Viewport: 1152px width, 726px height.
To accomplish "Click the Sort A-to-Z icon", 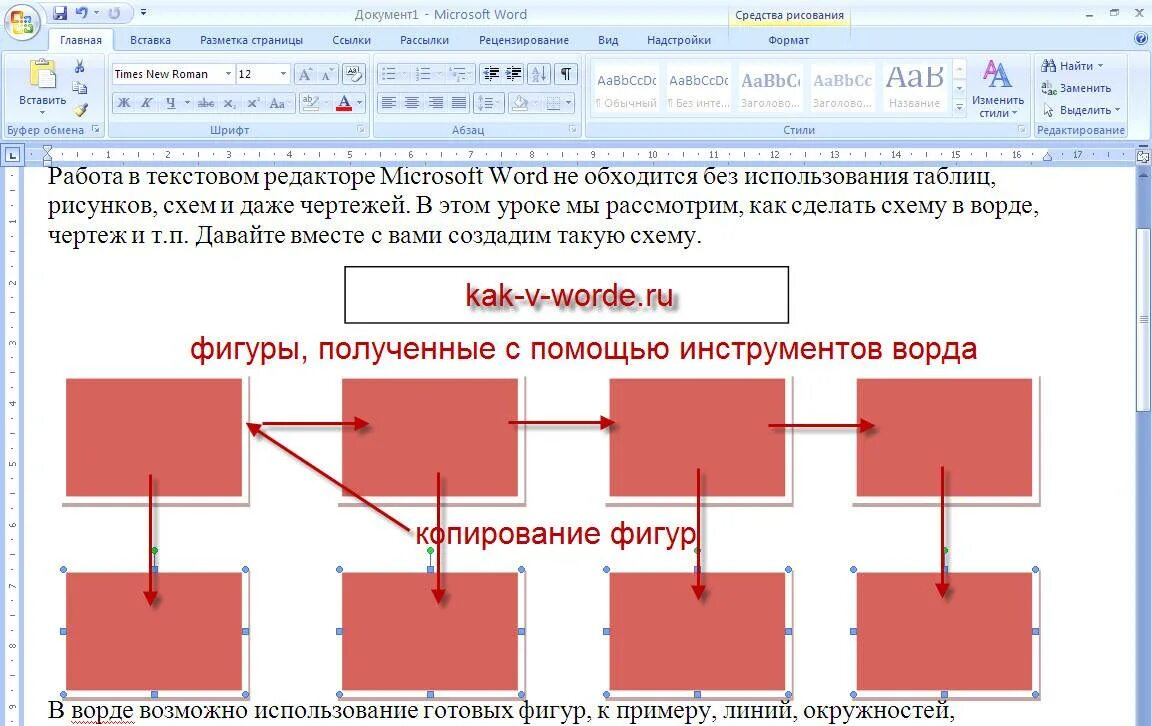I will click(x=539, y=73).
